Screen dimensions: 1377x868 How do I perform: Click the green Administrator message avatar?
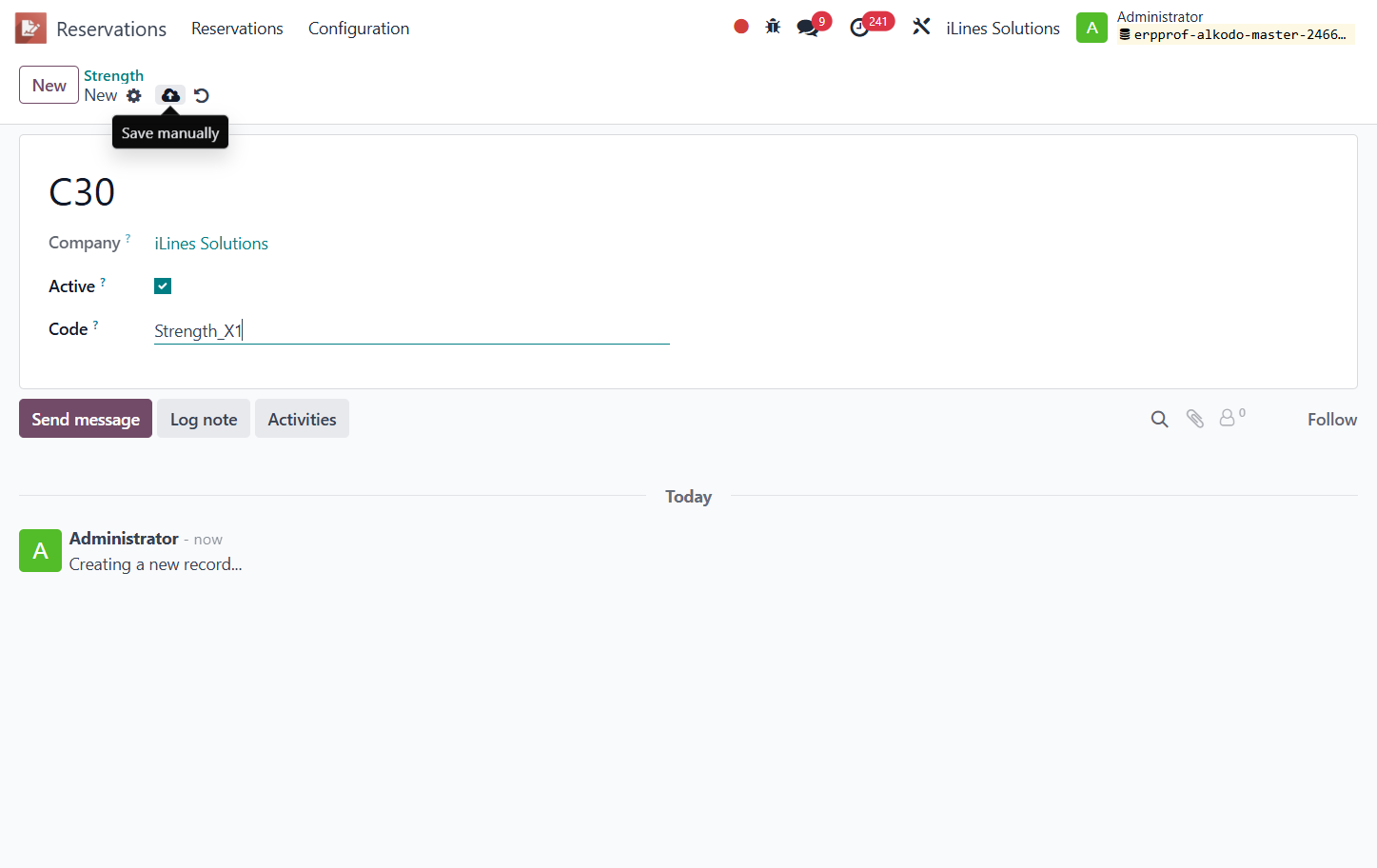(40, 550)
